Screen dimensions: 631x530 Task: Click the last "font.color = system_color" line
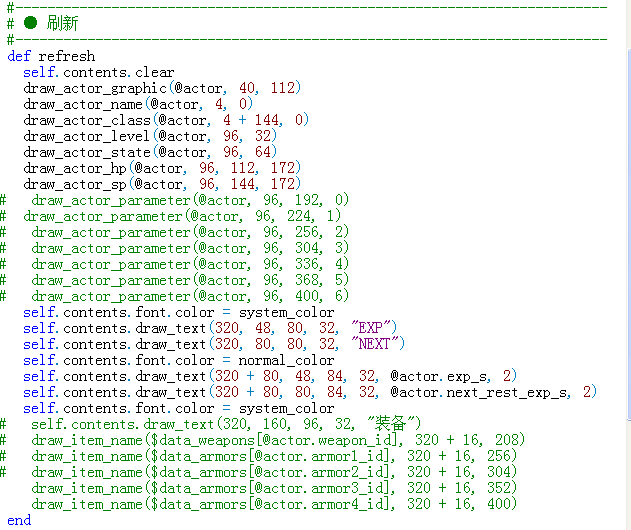pos(179,409)
